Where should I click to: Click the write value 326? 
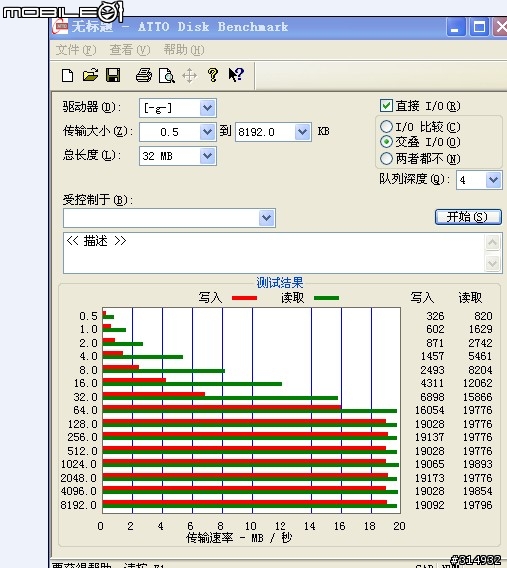click(435, 316)
